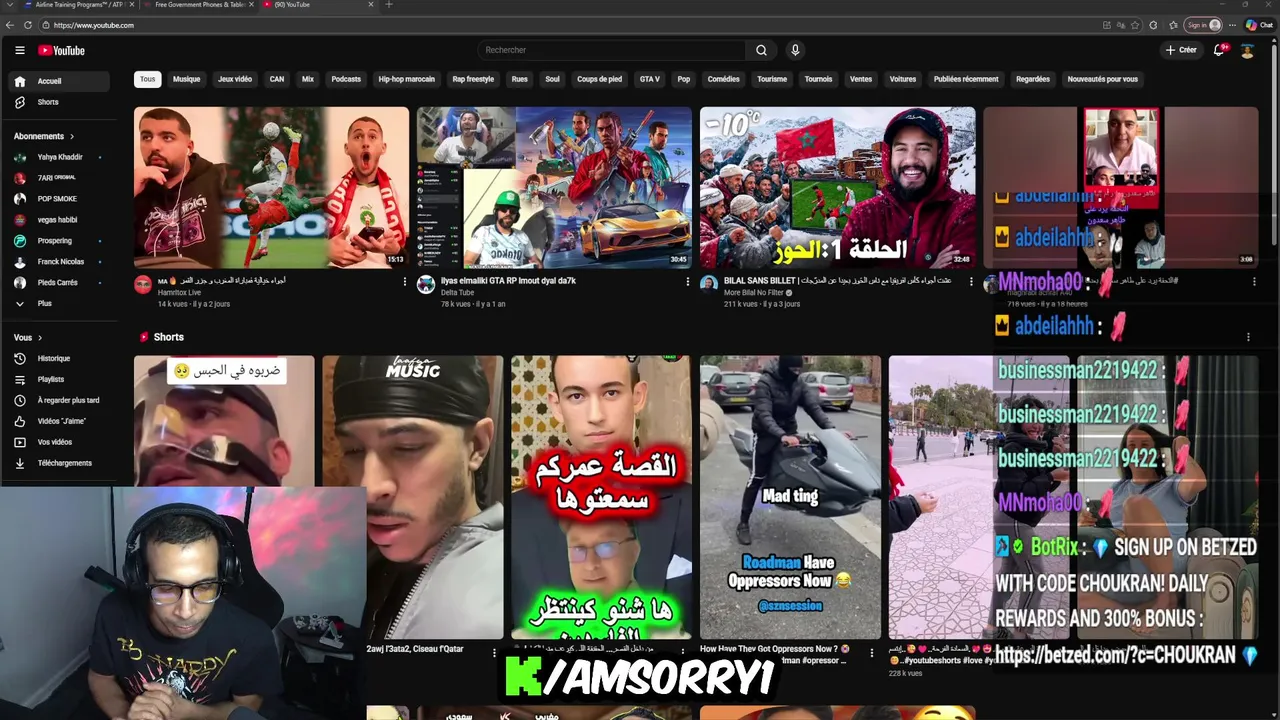The image size is (1280, 720).
Task: Expand the Abonnements section chevron
Action: pos(71,136)
